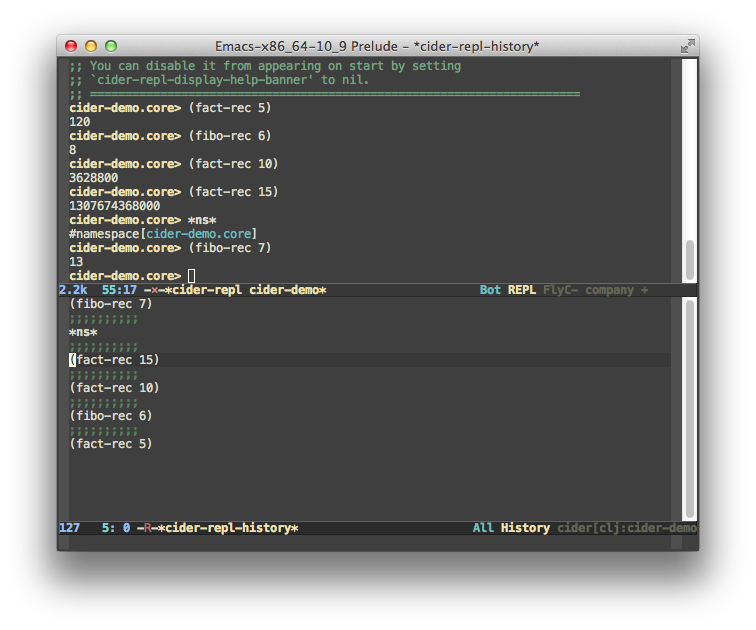Open the REPL major mode menu
The height and width of the screenshot is (630, 756).
(522, 290)
